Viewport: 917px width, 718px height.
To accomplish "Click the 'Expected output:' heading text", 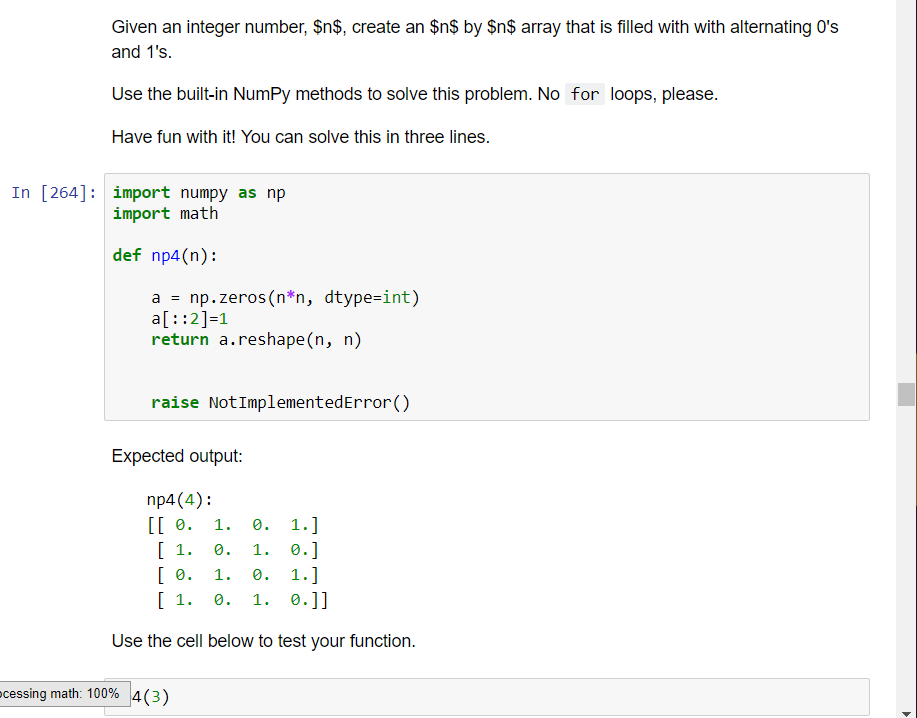I will [177, 456].
